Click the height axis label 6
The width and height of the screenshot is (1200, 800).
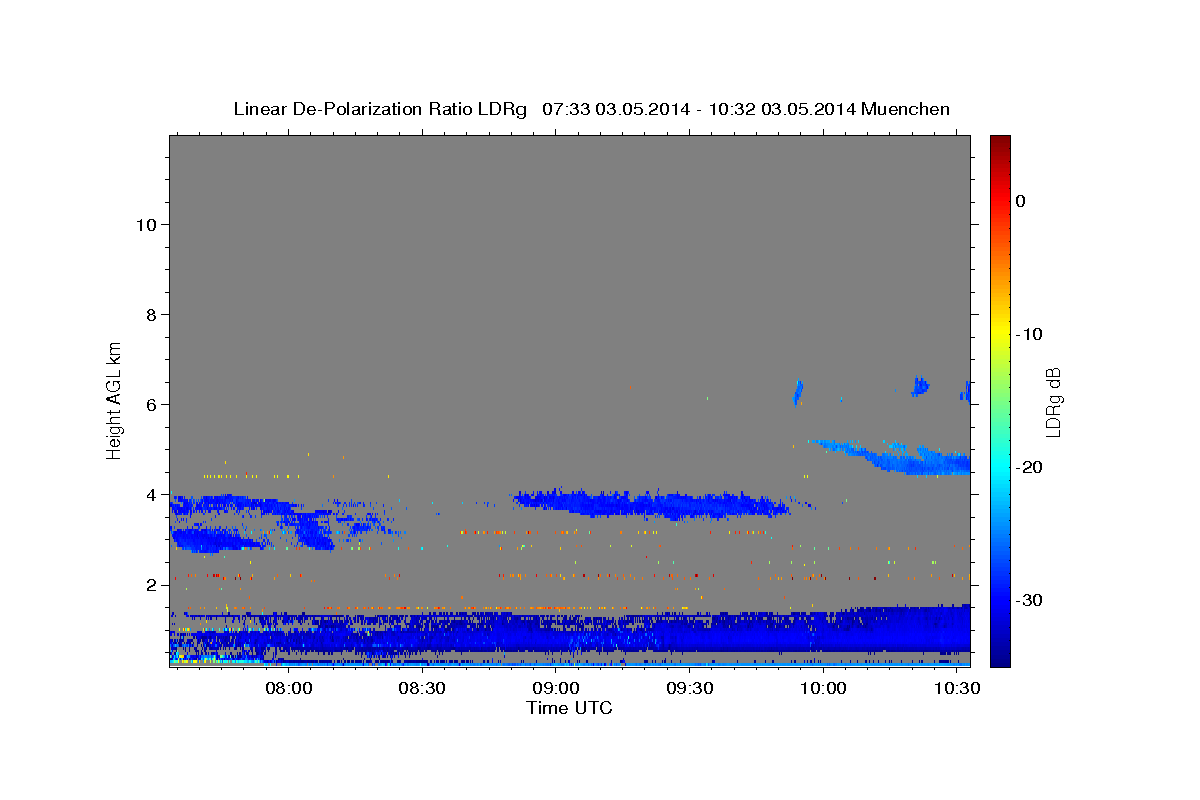click(x=152, y=405)
